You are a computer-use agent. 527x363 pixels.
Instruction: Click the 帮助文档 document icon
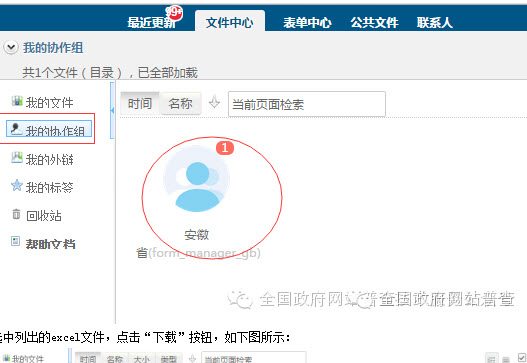click(15, 241)
